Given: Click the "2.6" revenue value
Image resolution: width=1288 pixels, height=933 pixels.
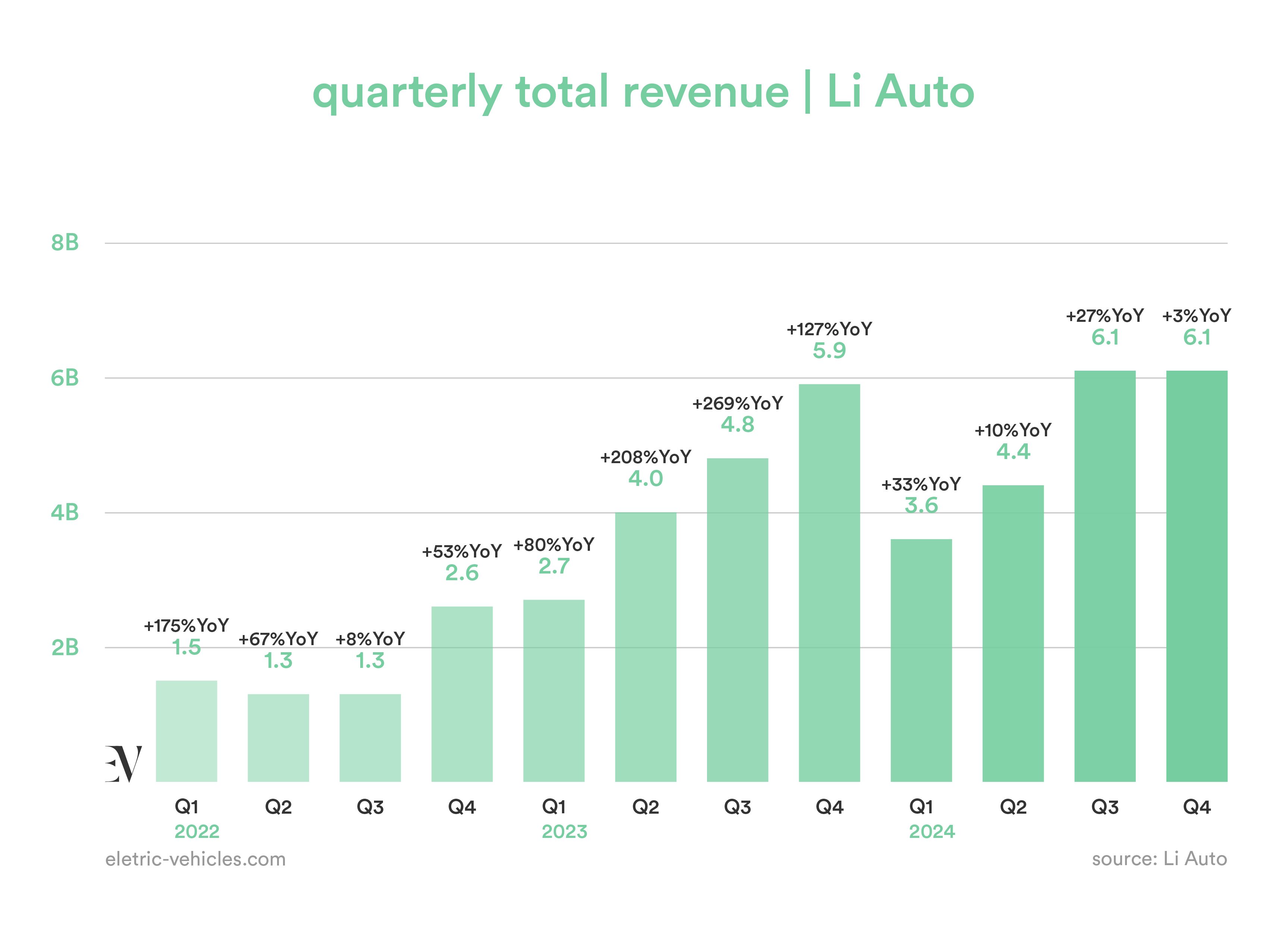Looking at the screenshot, I should [x=462, y=573].
